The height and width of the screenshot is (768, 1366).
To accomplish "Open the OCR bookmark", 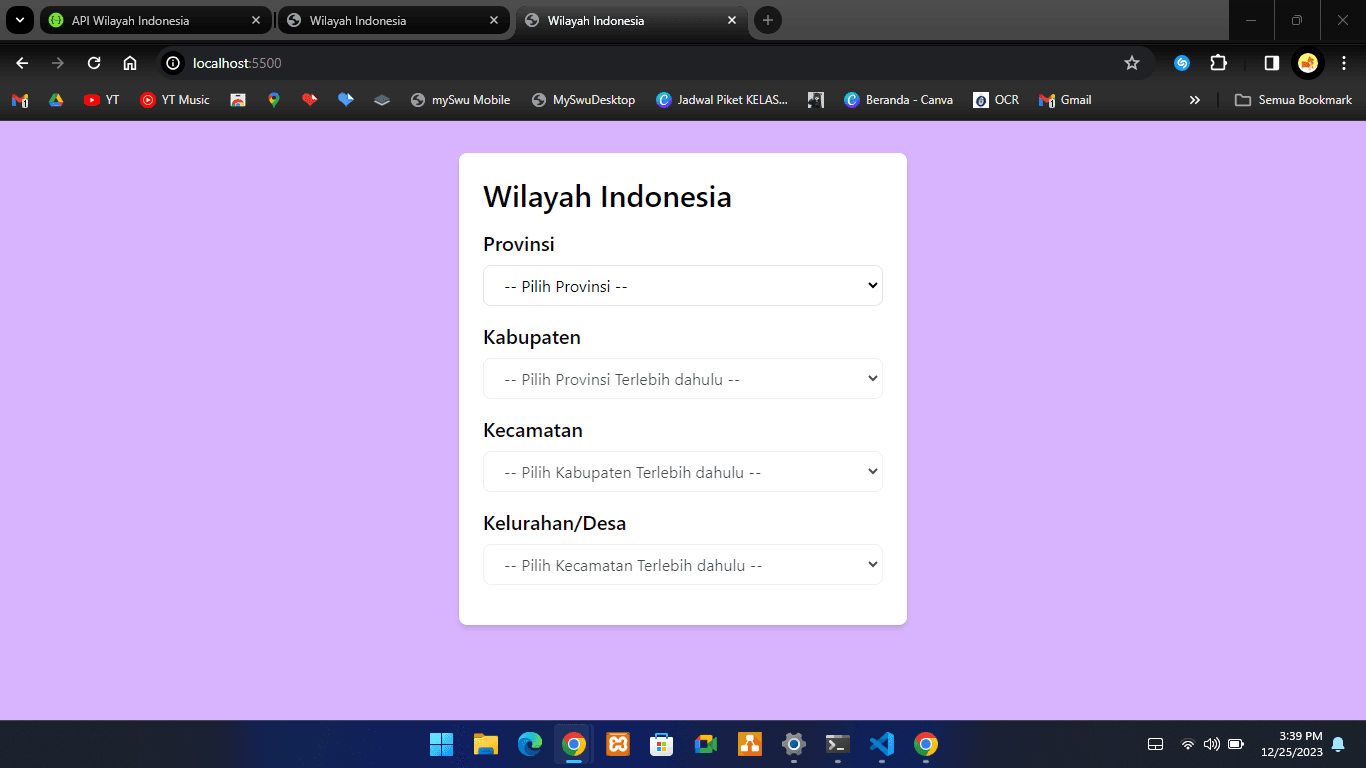I will coord(996,99).
